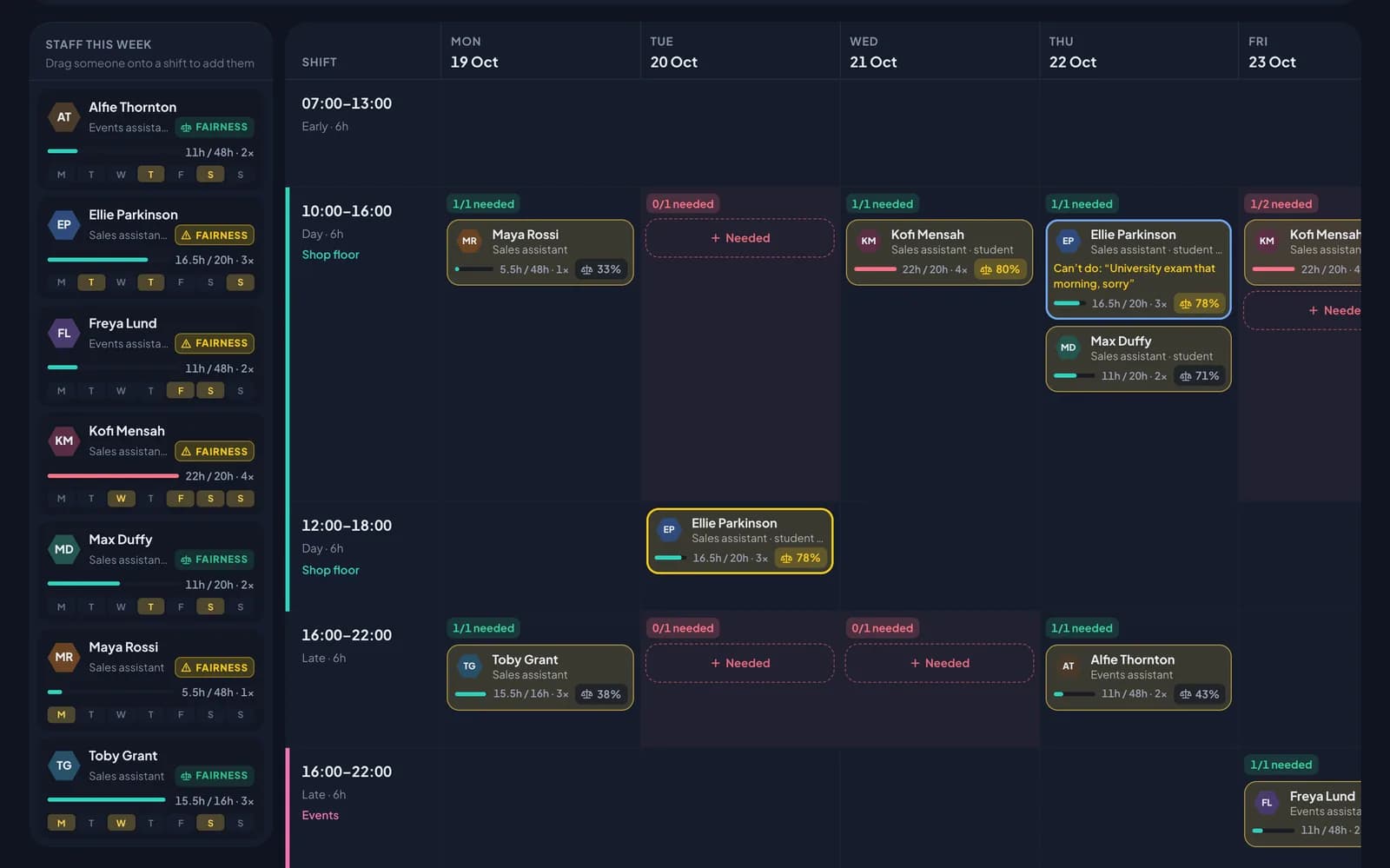This screenshot has width=1390, height=868.
Task: Fill the Wednesday 16:00–22:00 Needed slot
Action: (939, 663)
